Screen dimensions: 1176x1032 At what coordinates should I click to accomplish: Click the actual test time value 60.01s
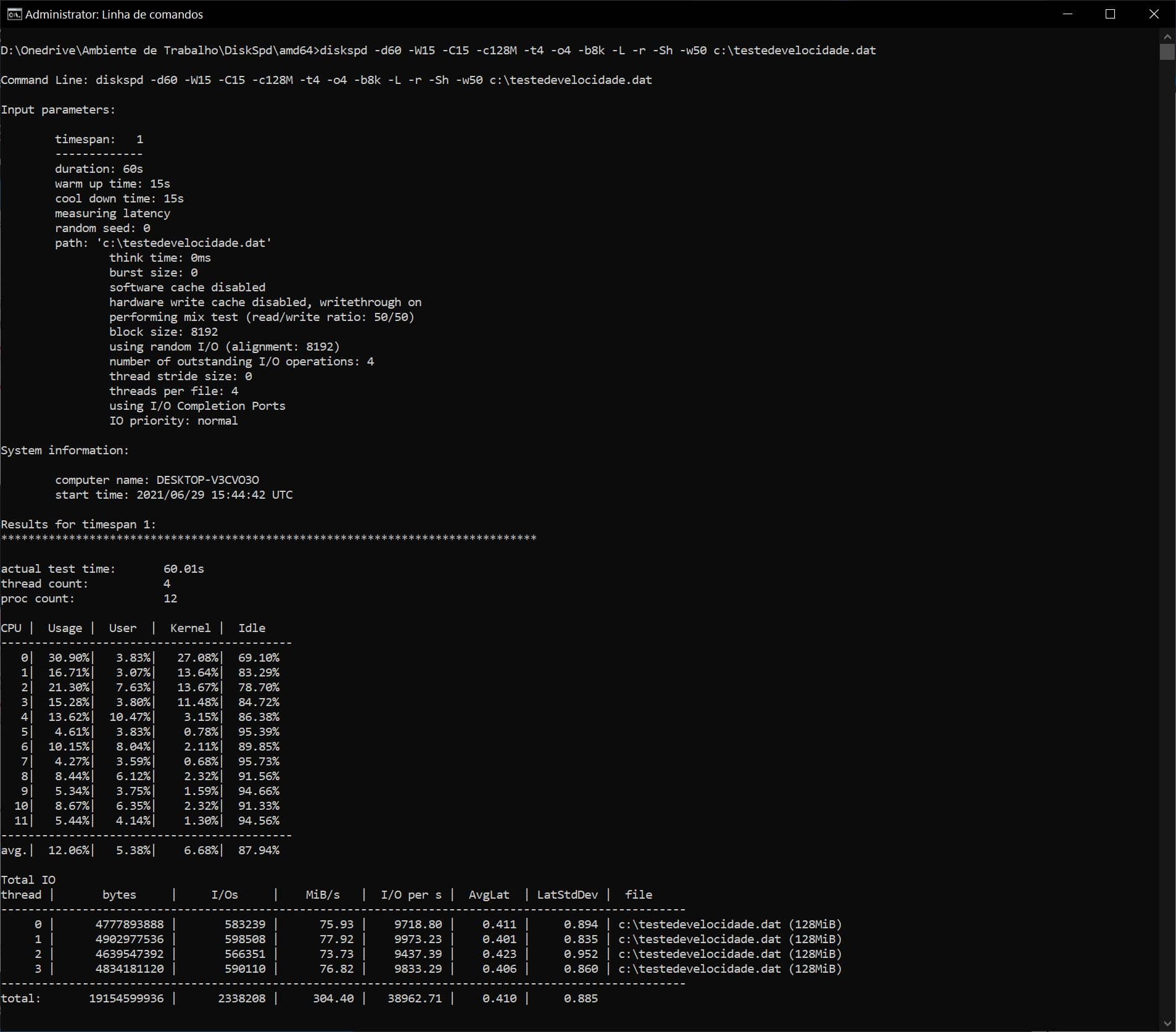pyautogui.click(x=183, y=569)
